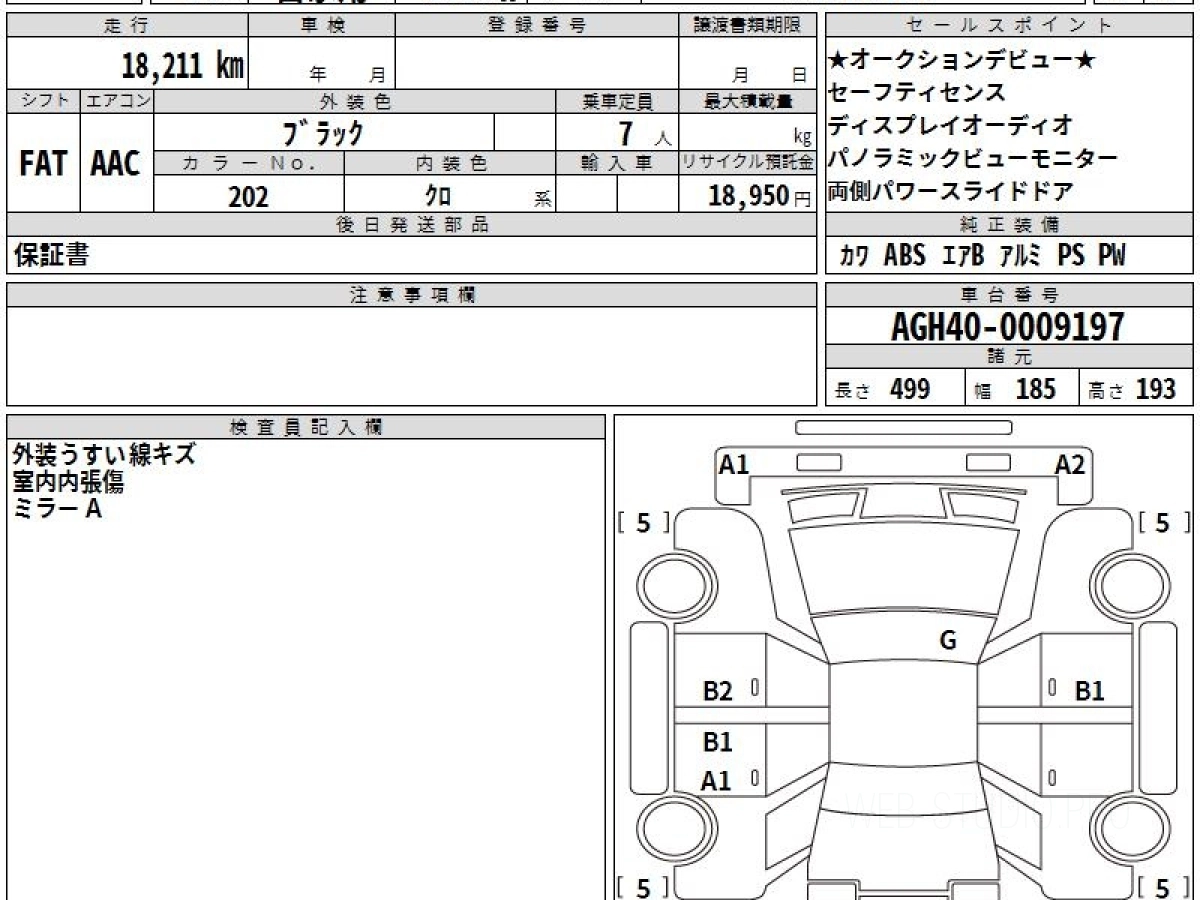Click the 輸入車 header cell
This screenshot has height=900, width=1200.
coord(617,163)
